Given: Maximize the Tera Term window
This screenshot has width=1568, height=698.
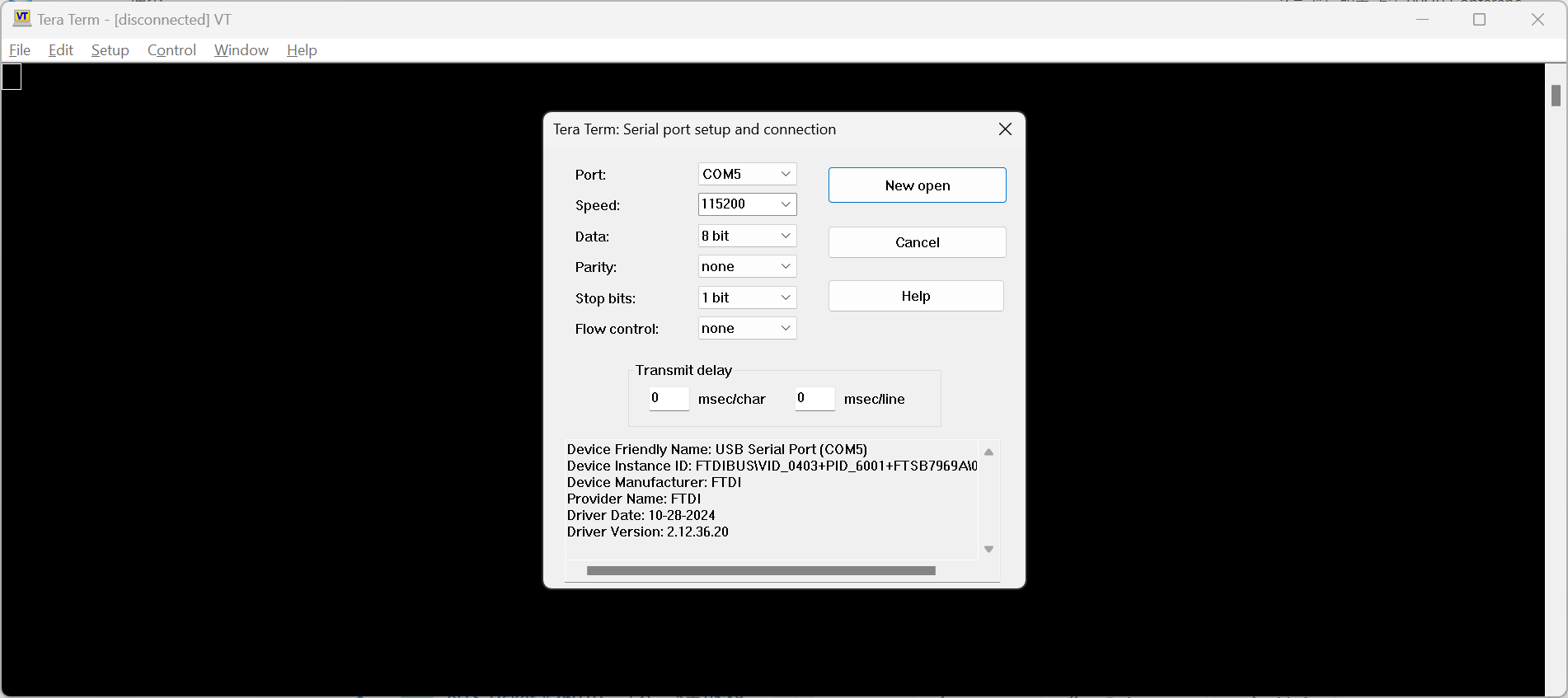Looking at the screenshot, I should [1479, 19].
